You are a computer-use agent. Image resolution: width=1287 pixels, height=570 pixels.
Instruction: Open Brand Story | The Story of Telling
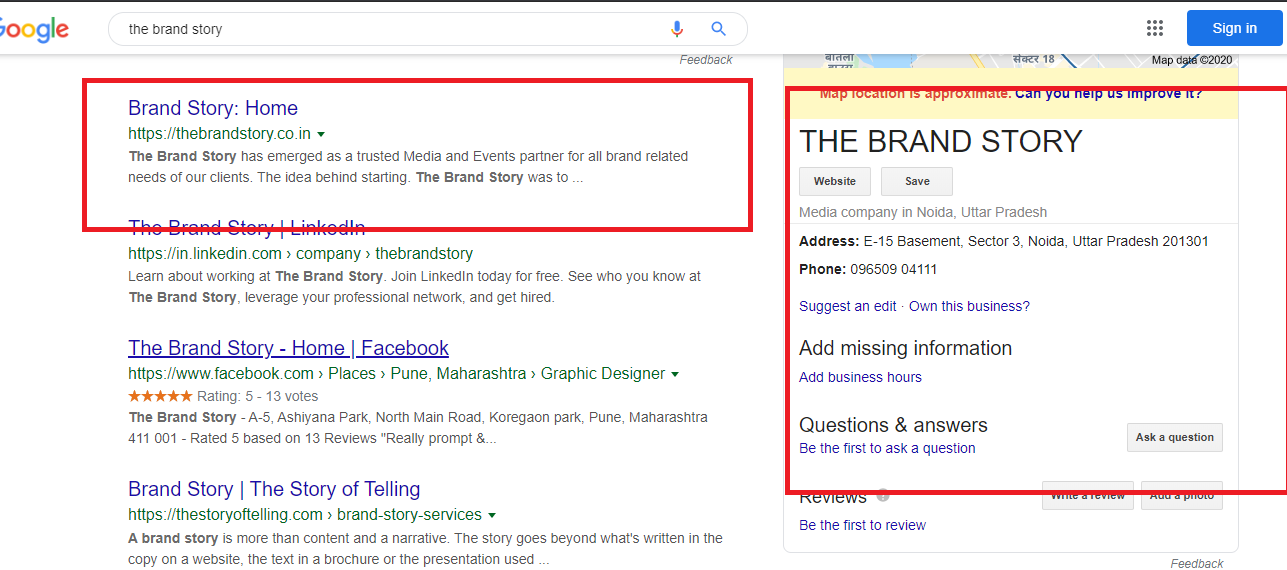point(274,489)
